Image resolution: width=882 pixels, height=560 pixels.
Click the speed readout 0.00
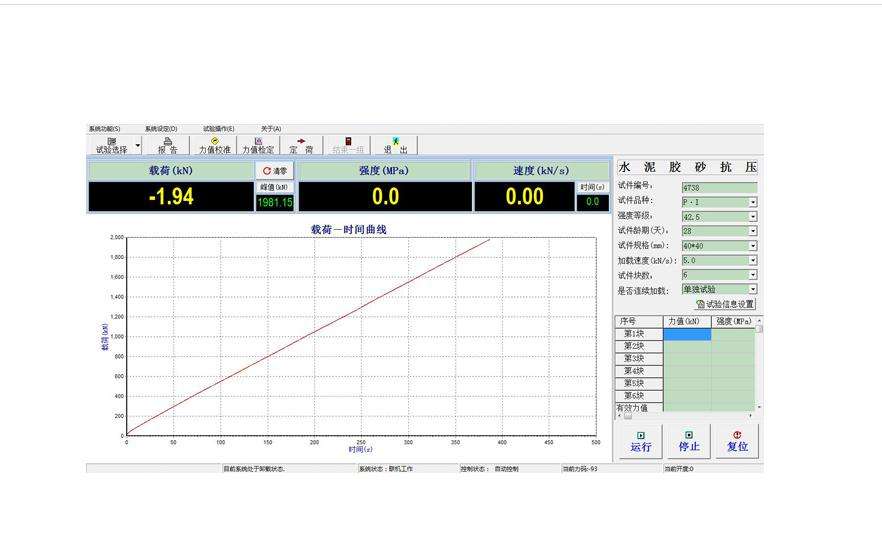524,196
